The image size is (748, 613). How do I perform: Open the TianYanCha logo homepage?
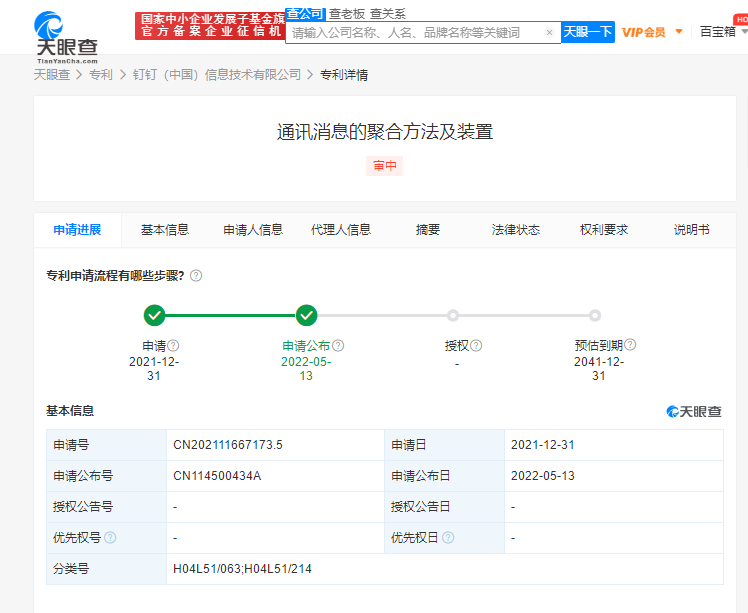(66, 37)
